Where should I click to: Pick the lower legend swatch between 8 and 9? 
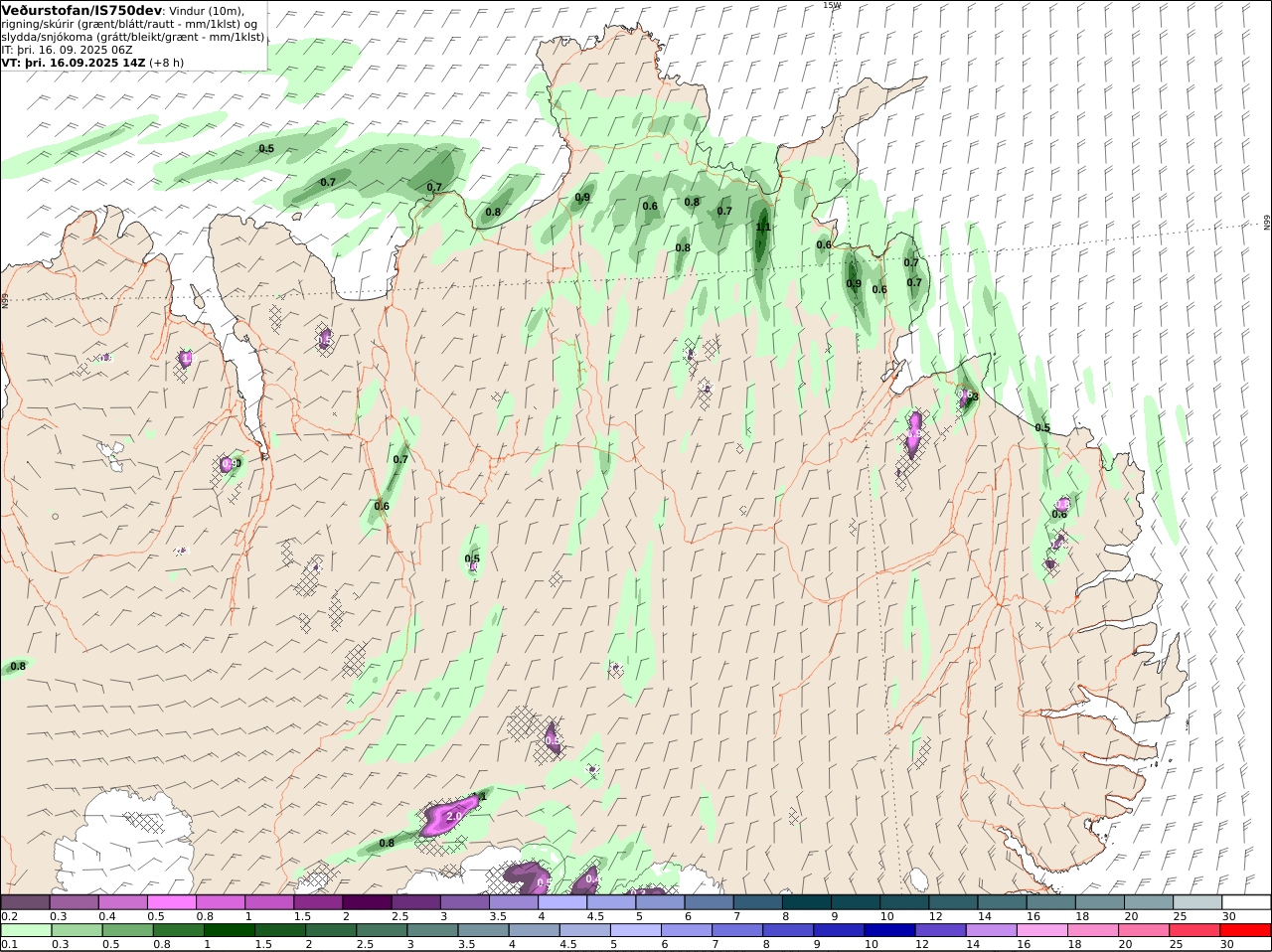click(787, 930)
